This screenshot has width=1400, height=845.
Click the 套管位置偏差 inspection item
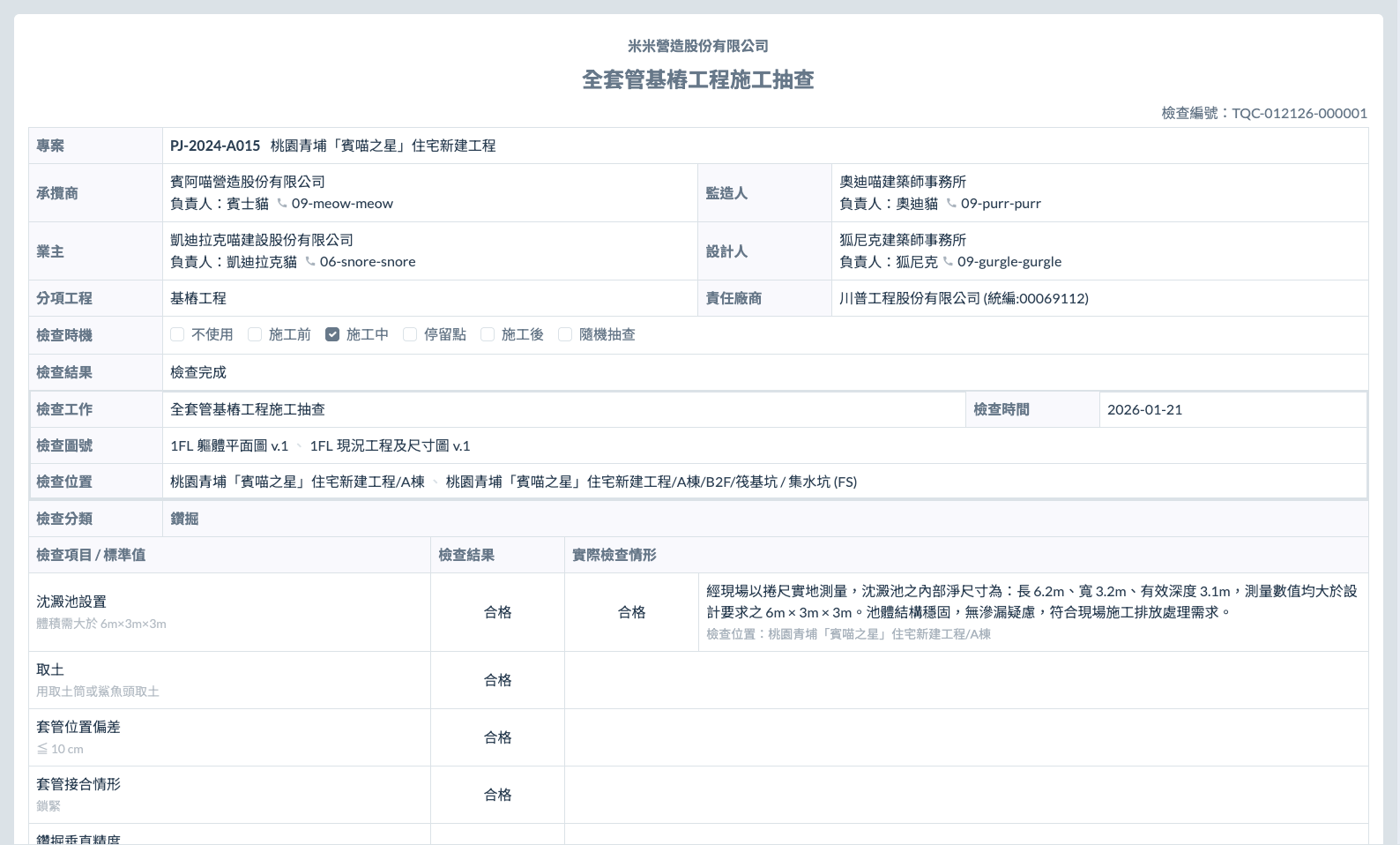point(78,727)
